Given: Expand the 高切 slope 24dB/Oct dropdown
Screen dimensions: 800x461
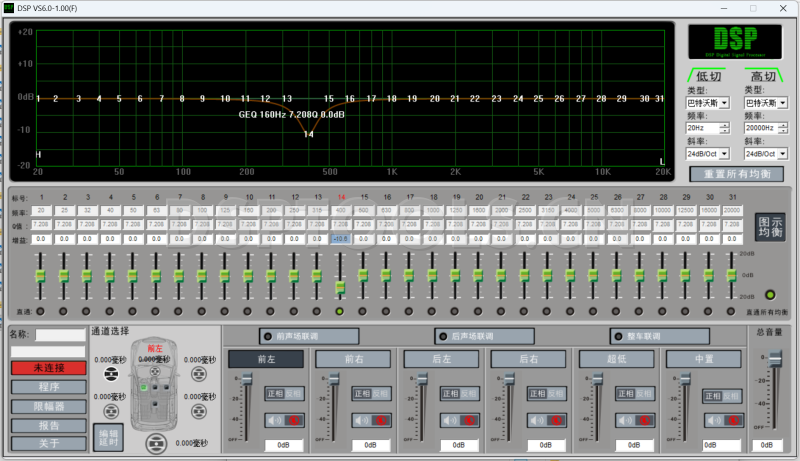Looking at the screenshot, I should tap(782, 153).
